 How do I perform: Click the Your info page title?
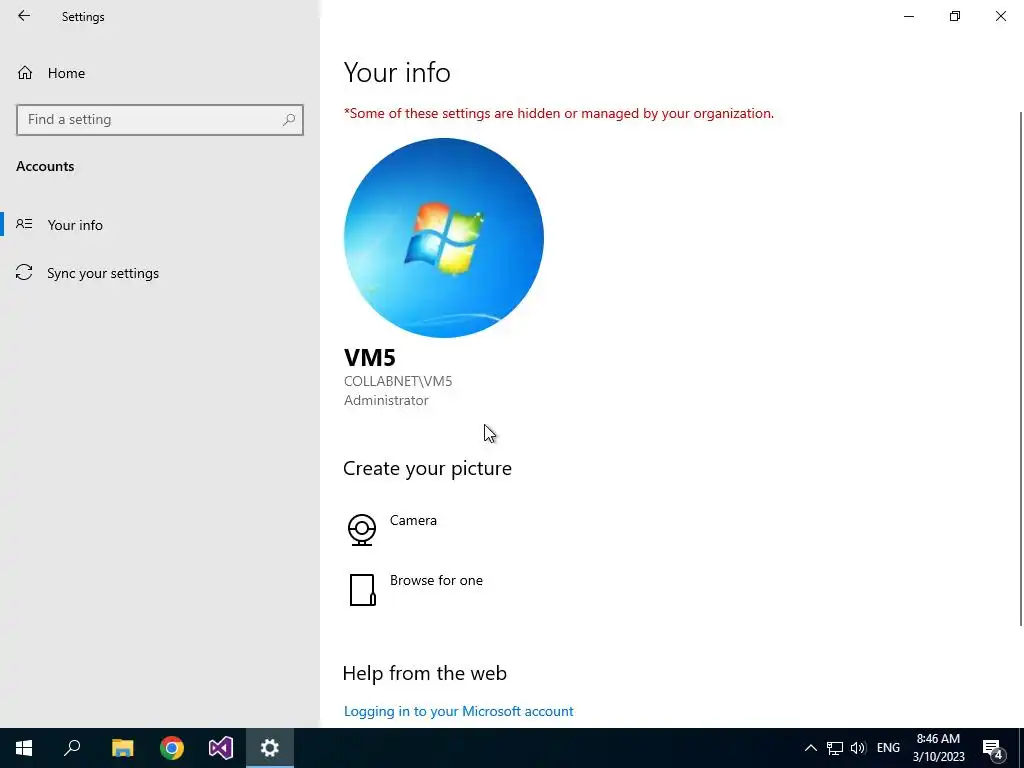pos(397,72)
